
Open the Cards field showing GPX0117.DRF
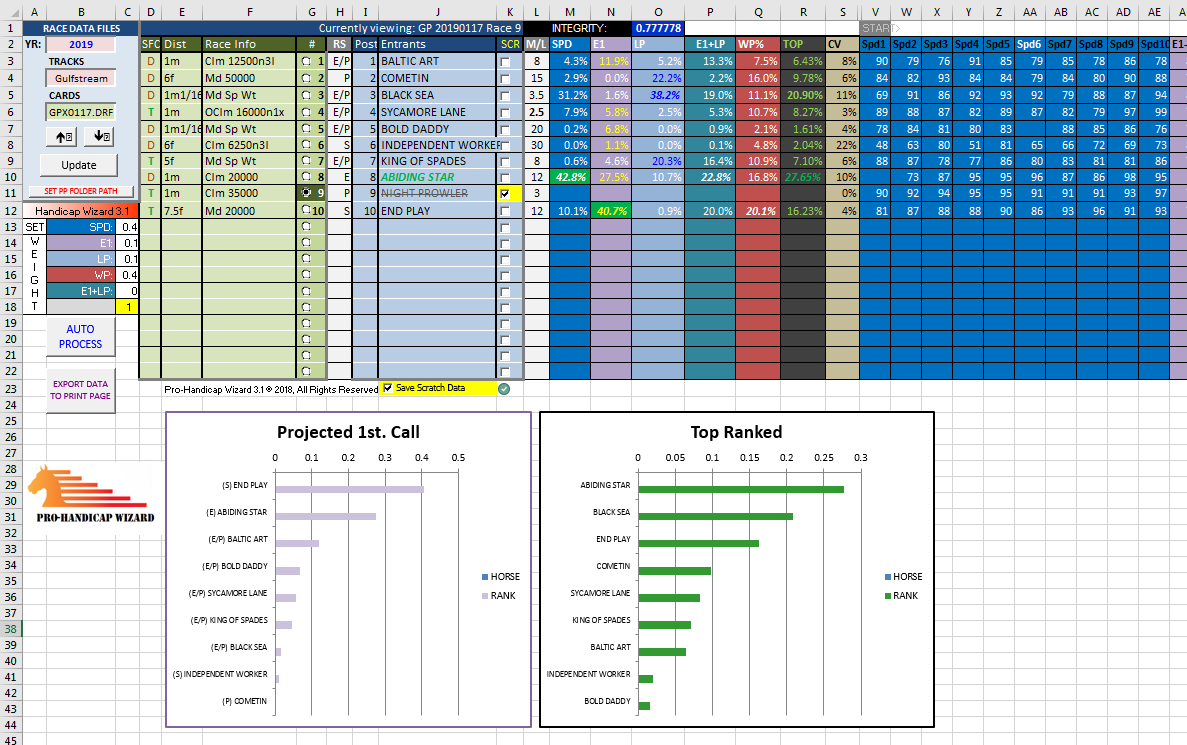(x=79, y=112)
